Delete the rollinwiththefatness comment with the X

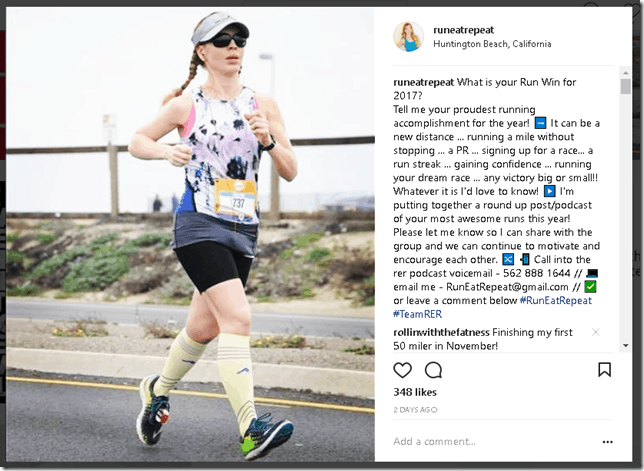point(596,332)
